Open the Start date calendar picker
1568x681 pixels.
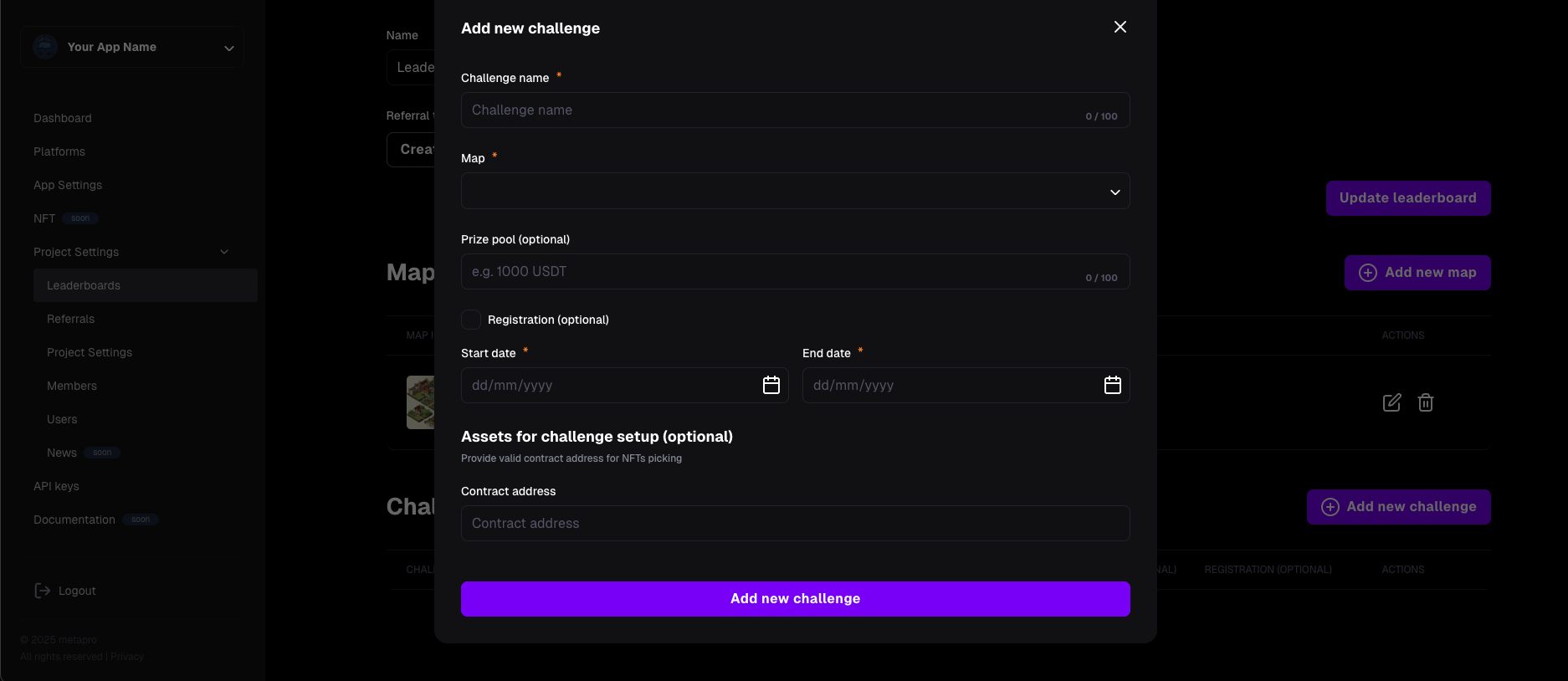coord(771,385)
